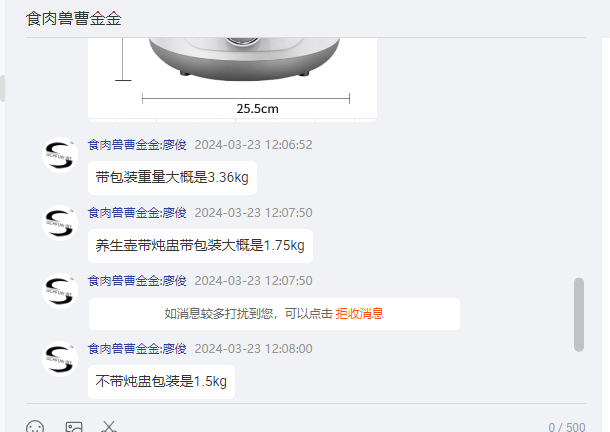Open sender name at 12:08:00
Image resolution: width=610 pixels, height=432 pixels.
[x=137, y=349]
